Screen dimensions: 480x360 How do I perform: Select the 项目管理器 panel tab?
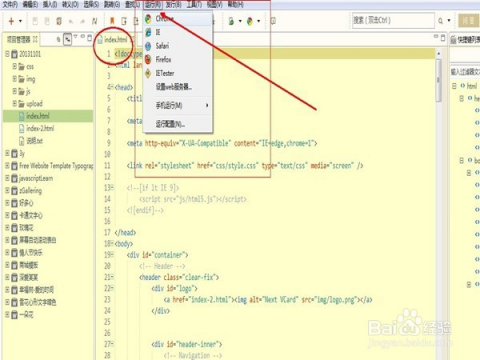pos(22,39)
